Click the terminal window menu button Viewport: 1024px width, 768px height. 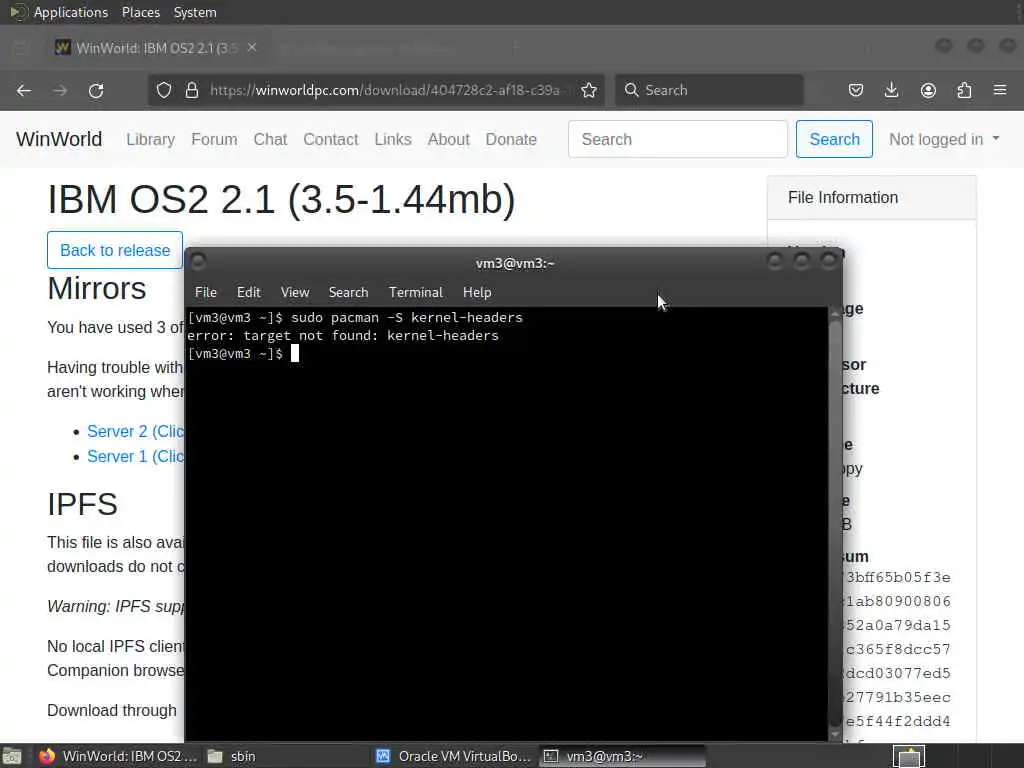[199, 262]
